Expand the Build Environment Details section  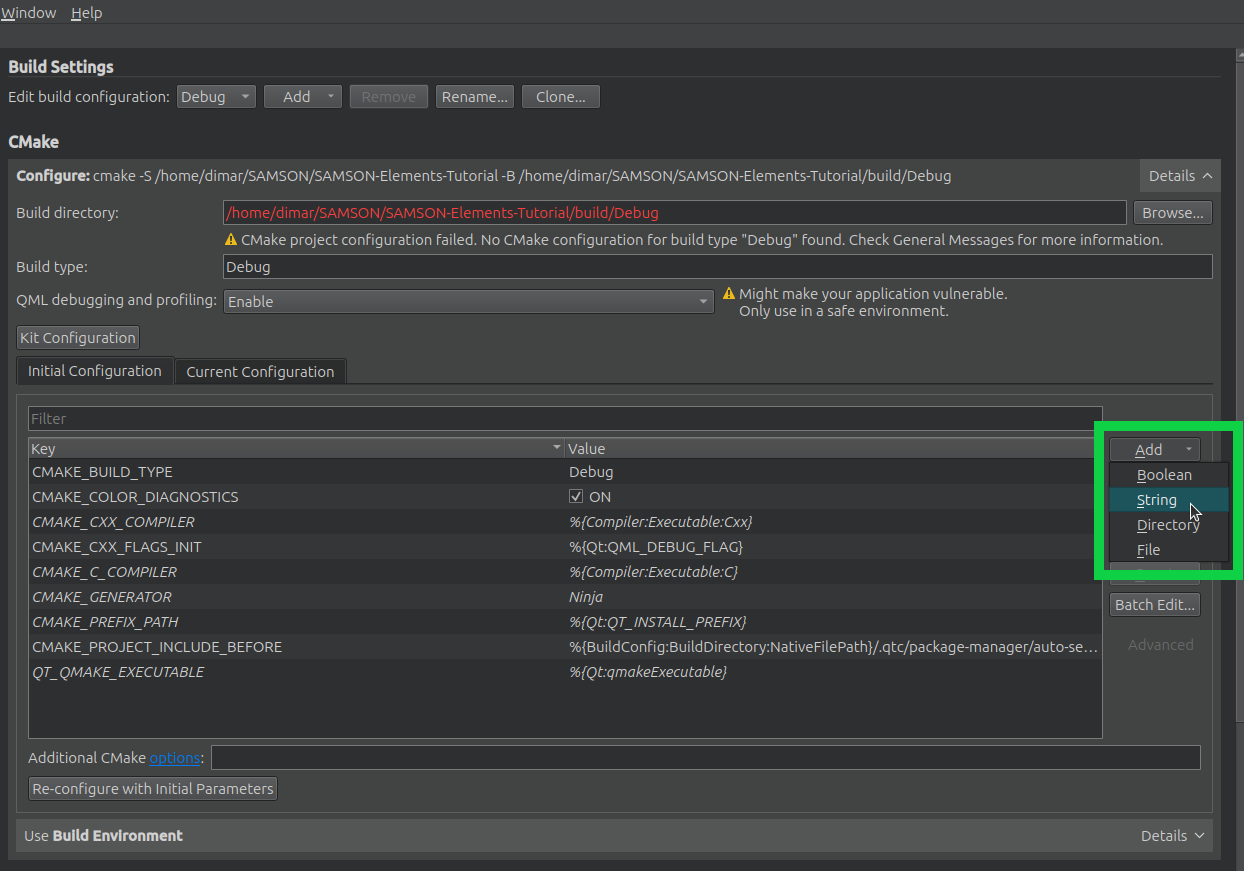tap(1171, 835)
